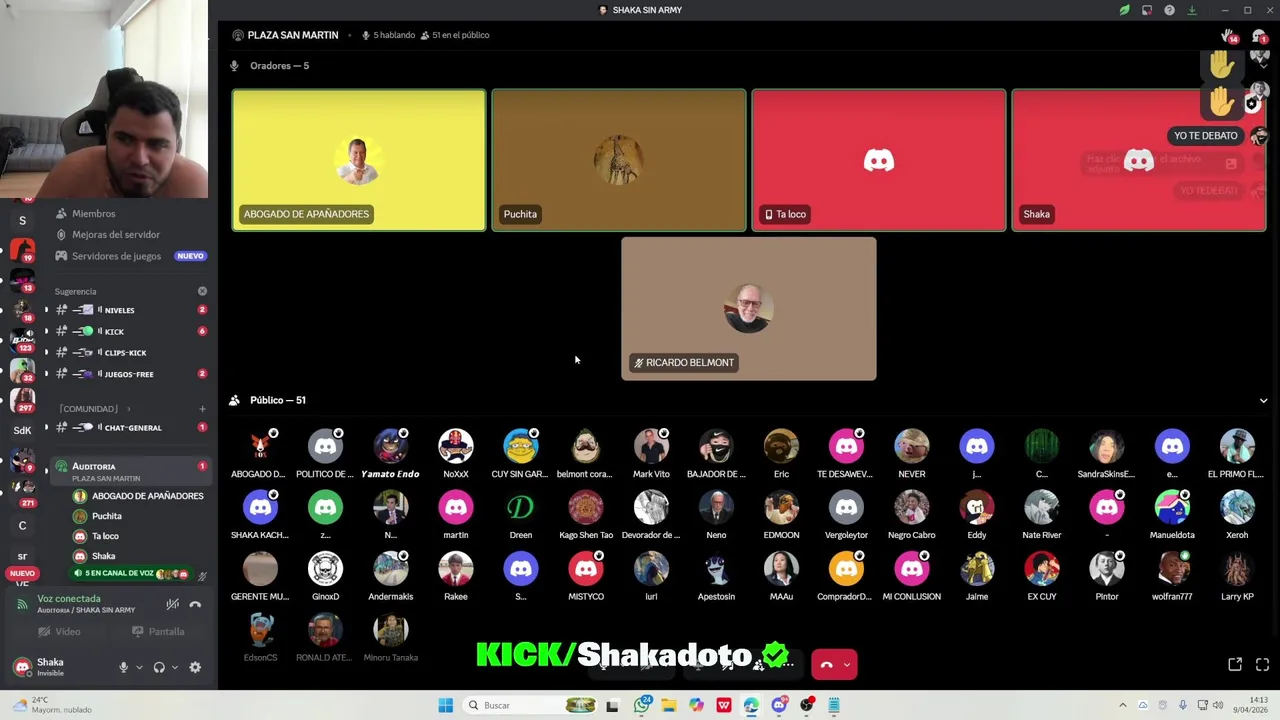The width and height of the screenshot is (1280, 720).
Task: Open dropdown arrow beside red disconnect button
Action: [847, 664]
